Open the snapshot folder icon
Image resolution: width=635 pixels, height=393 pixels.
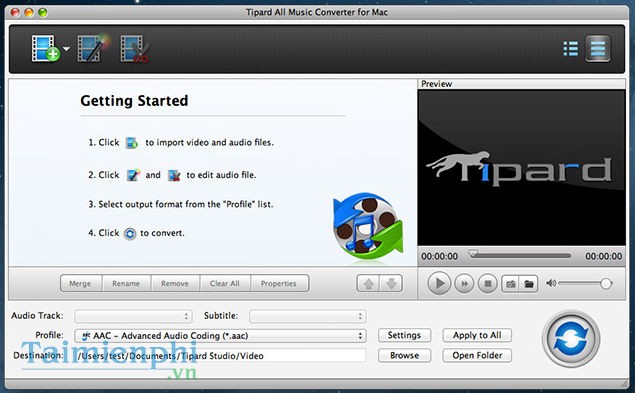pos(528,284)
